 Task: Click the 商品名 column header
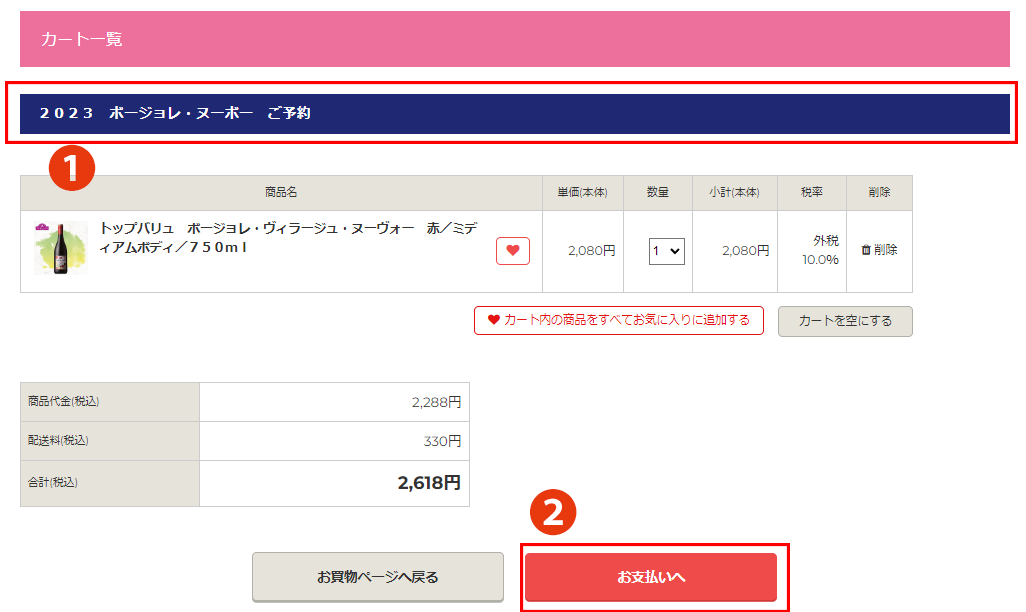pyautogui.click(x=281, y=192)
